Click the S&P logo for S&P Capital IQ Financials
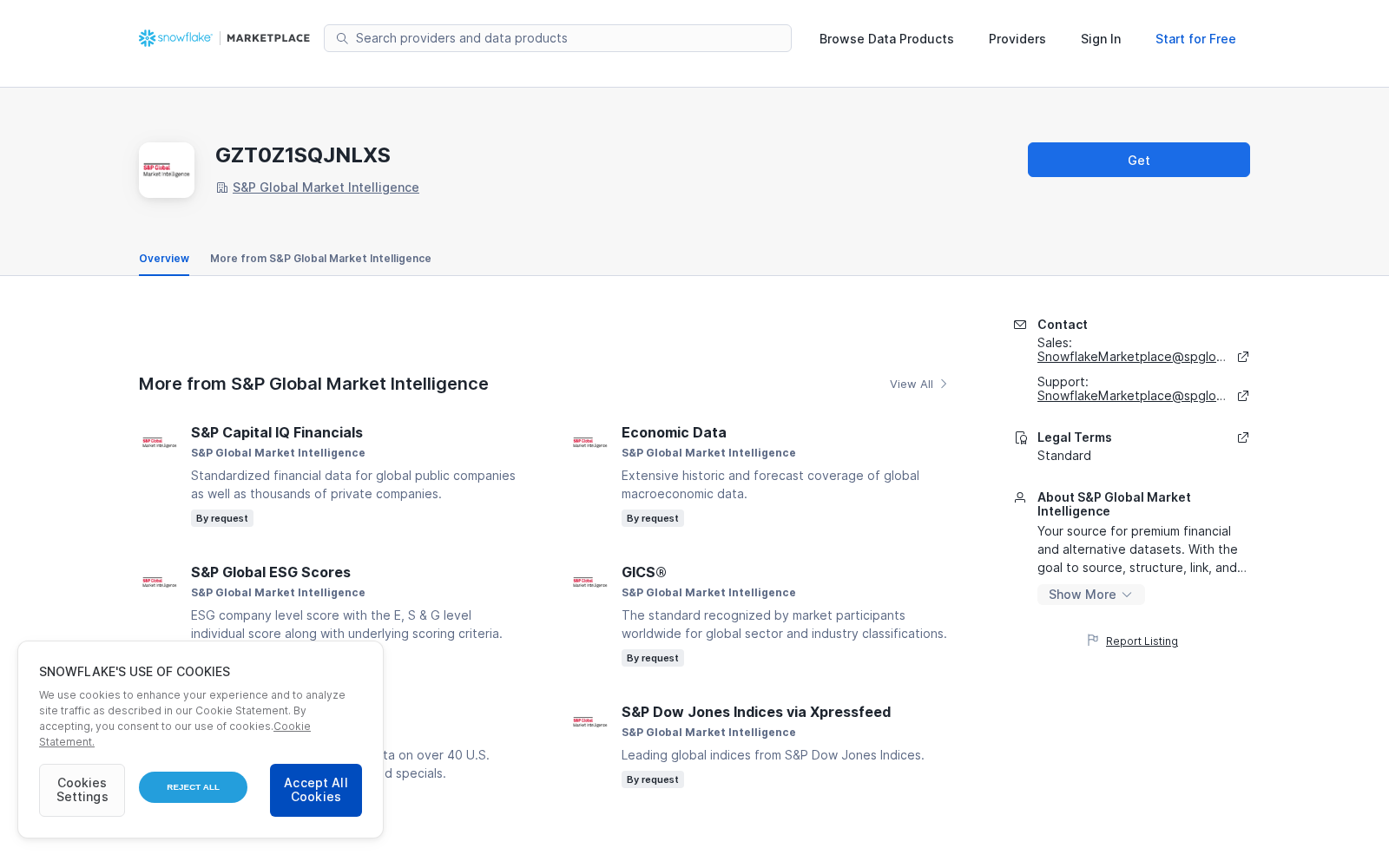Image resolution: width=1389 pixels, height=868 pixels. pos(160,443)
